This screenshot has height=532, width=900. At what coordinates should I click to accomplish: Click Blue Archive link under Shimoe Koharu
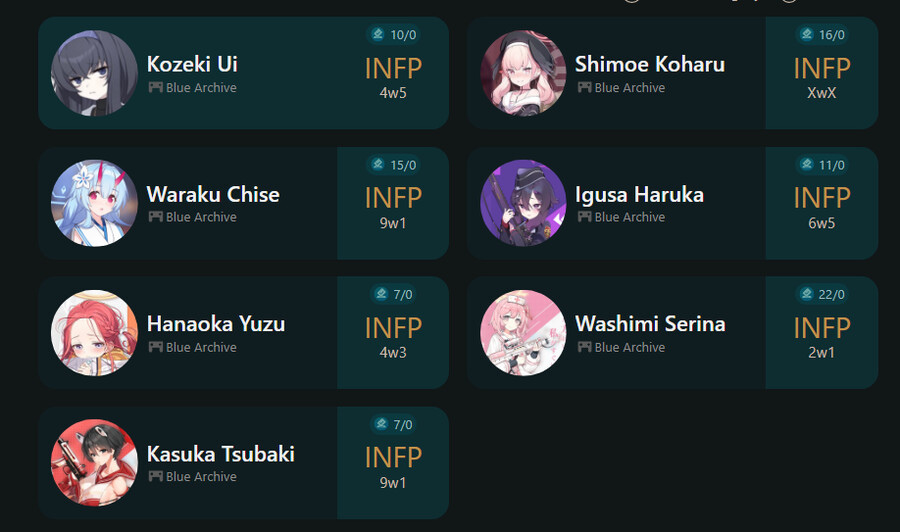coord(629,88)
